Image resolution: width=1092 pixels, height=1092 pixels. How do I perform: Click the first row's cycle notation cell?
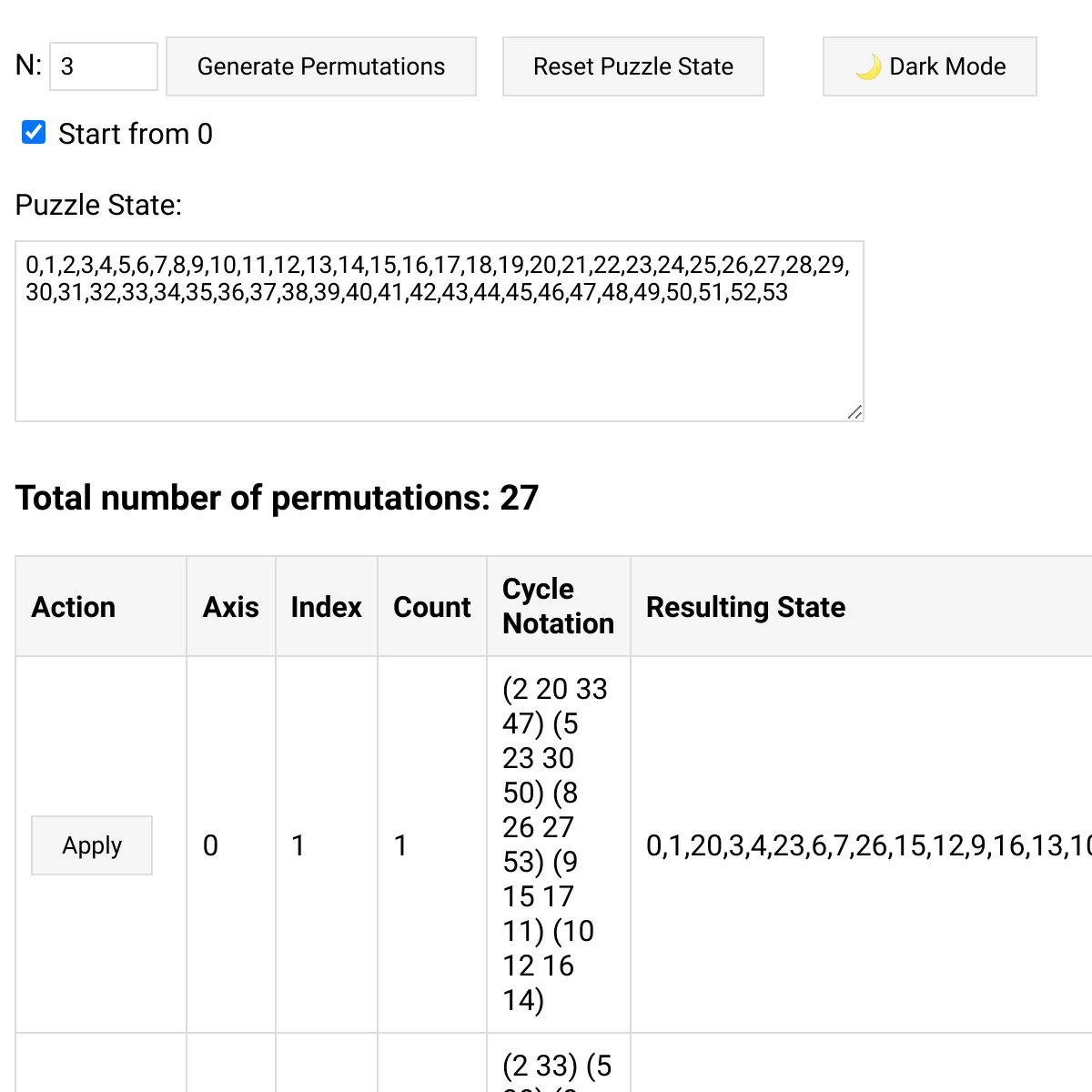point(554,844)
